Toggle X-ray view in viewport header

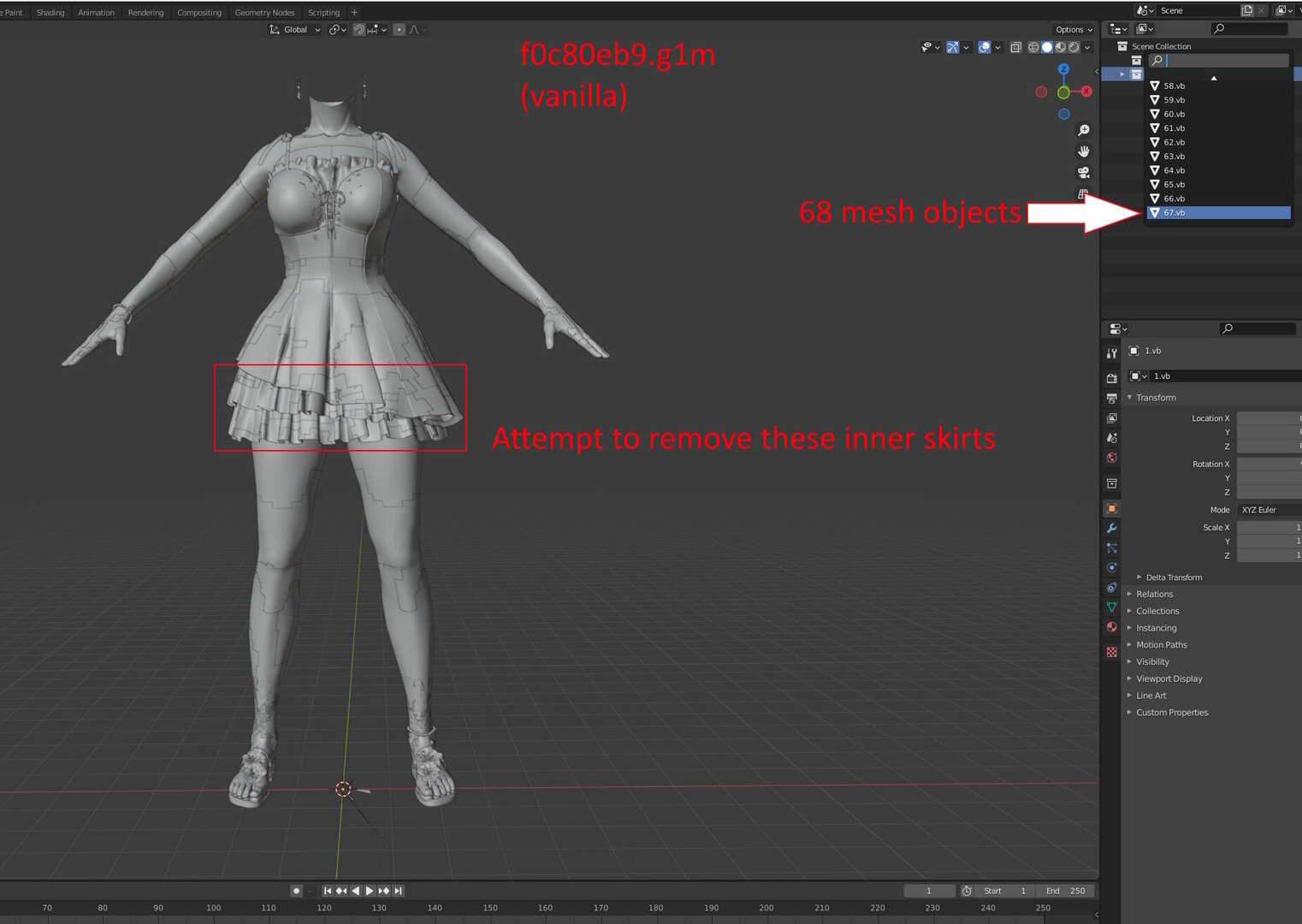pyautogui.click(x=1015, y=47)
